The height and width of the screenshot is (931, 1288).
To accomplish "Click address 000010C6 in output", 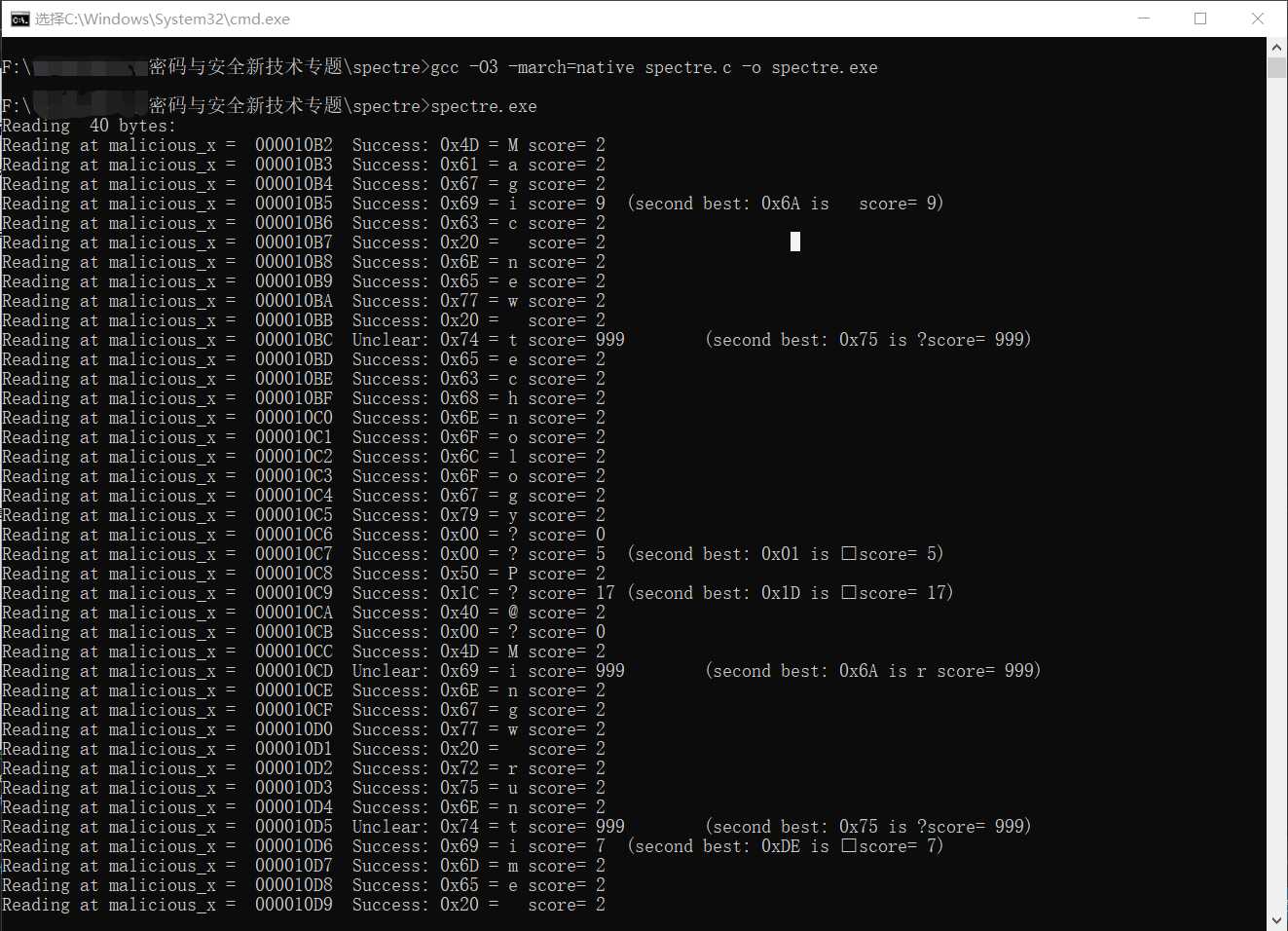I will 294,535.
